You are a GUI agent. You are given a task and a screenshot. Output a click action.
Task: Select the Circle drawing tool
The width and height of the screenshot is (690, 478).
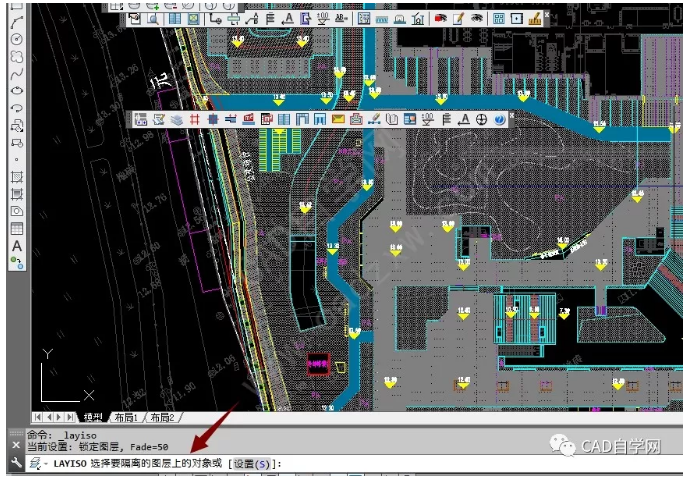17,39
